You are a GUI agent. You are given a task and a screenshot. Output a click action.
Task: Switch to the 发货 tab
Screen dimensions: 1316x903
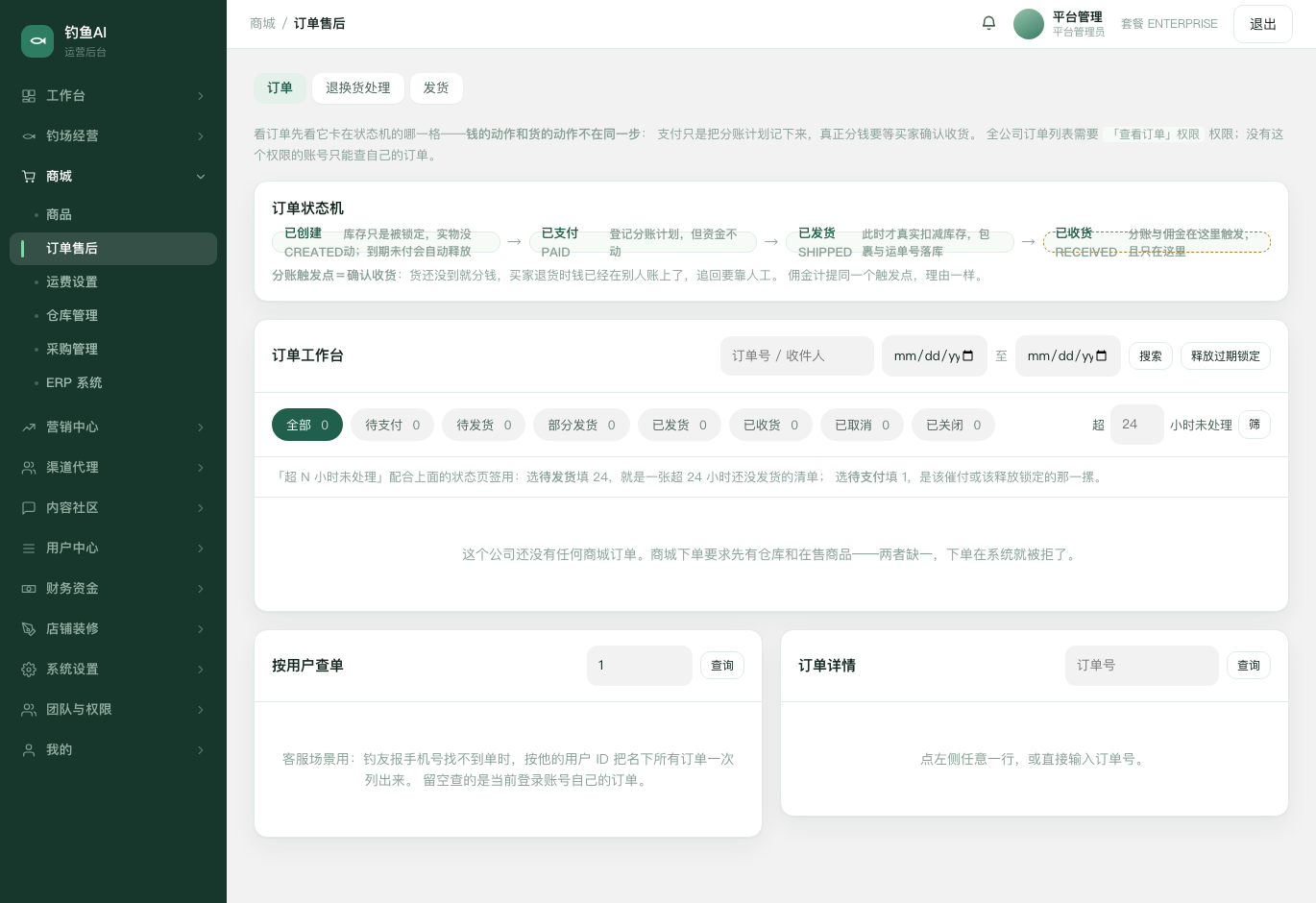coord(436,88)
